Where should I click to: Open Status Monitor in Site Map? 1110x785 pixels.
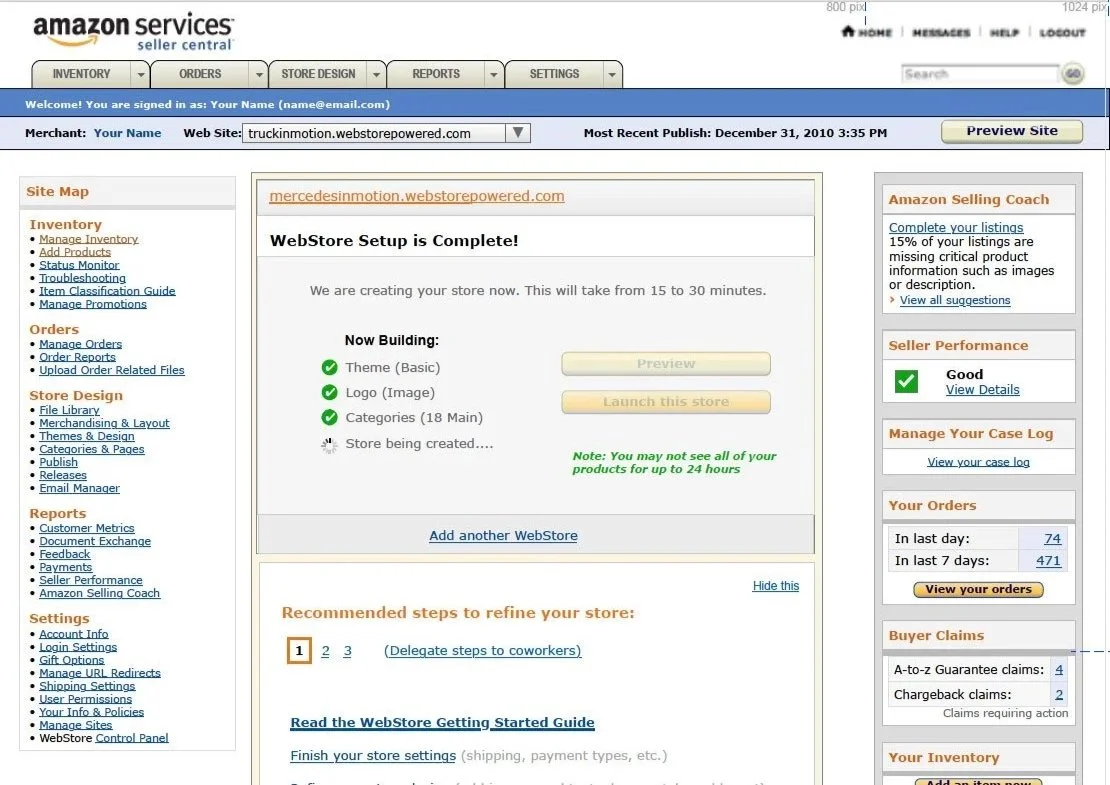pos(79,265)
